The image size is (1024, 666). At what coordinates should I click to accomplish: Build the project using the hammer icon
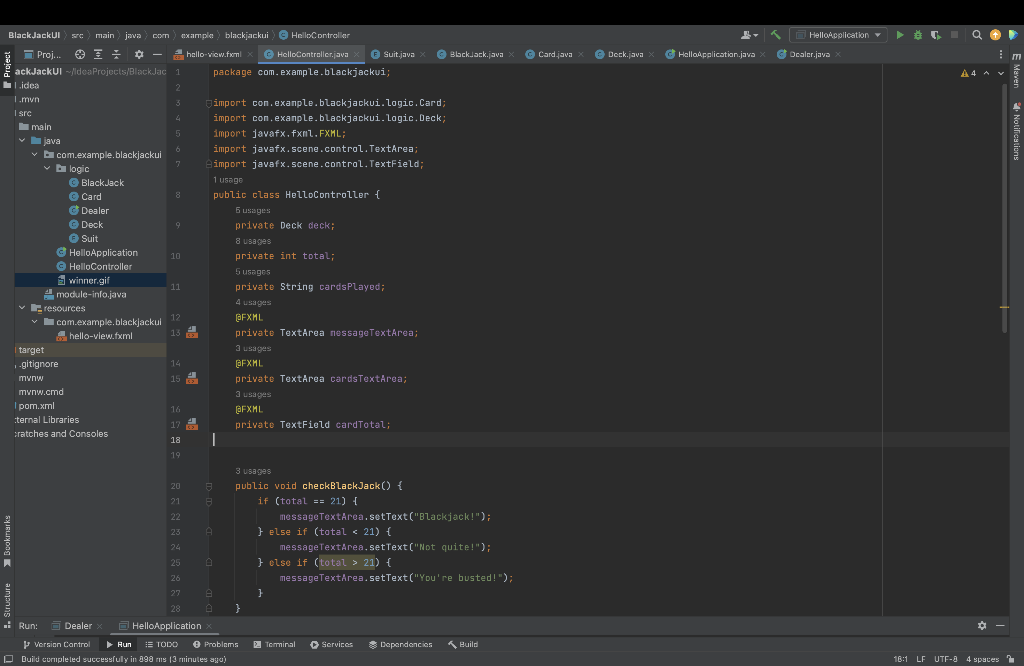pos(775,35)
